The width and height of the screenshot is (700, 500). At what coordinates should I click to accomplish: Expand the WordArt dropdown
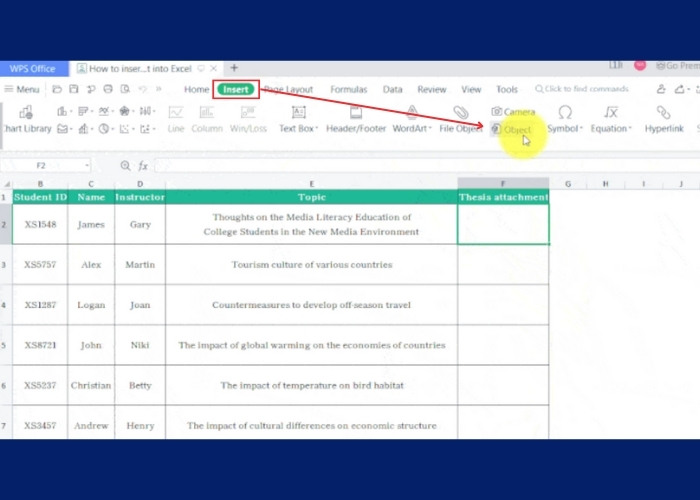coord(430,129)
